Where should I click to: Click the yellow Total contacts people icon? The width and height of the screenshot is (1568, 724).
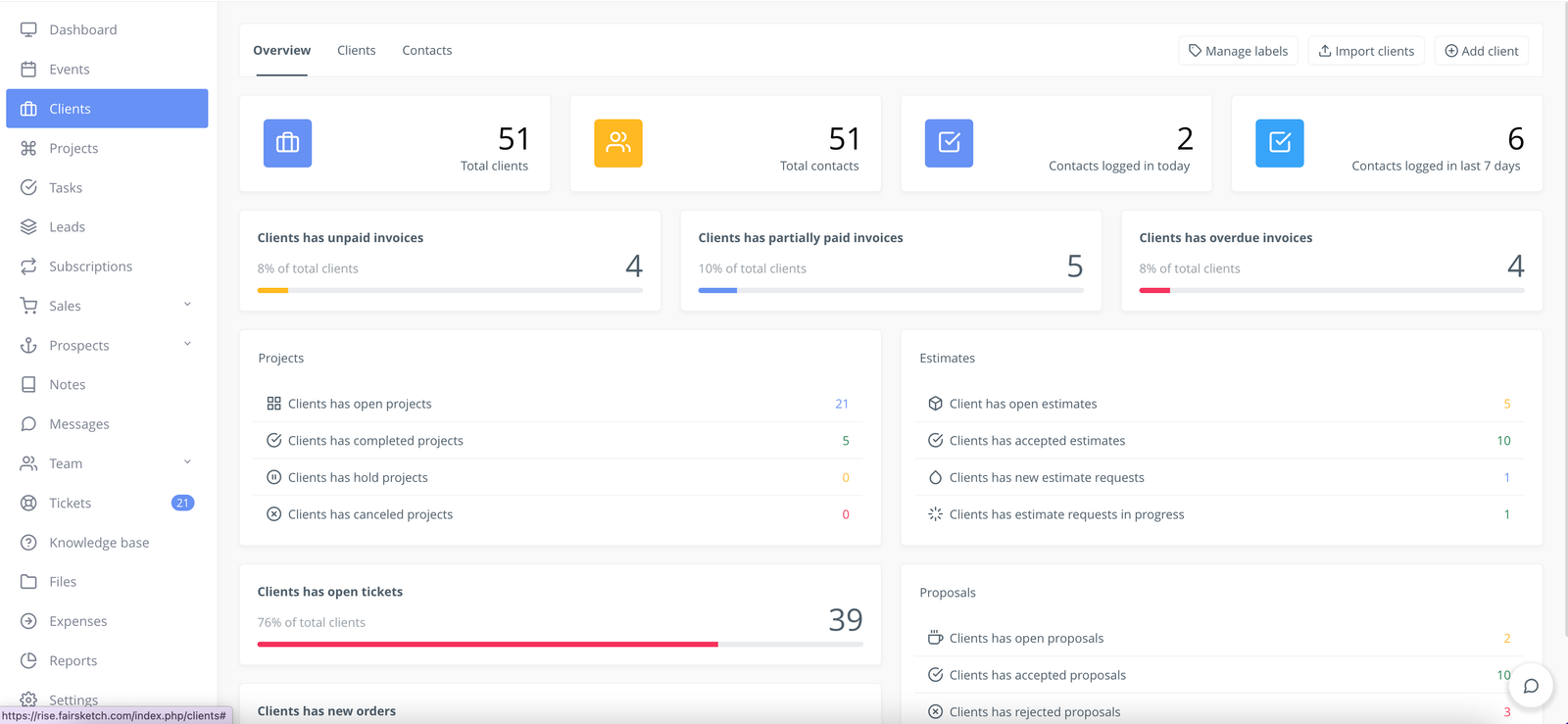coord(617,143)
